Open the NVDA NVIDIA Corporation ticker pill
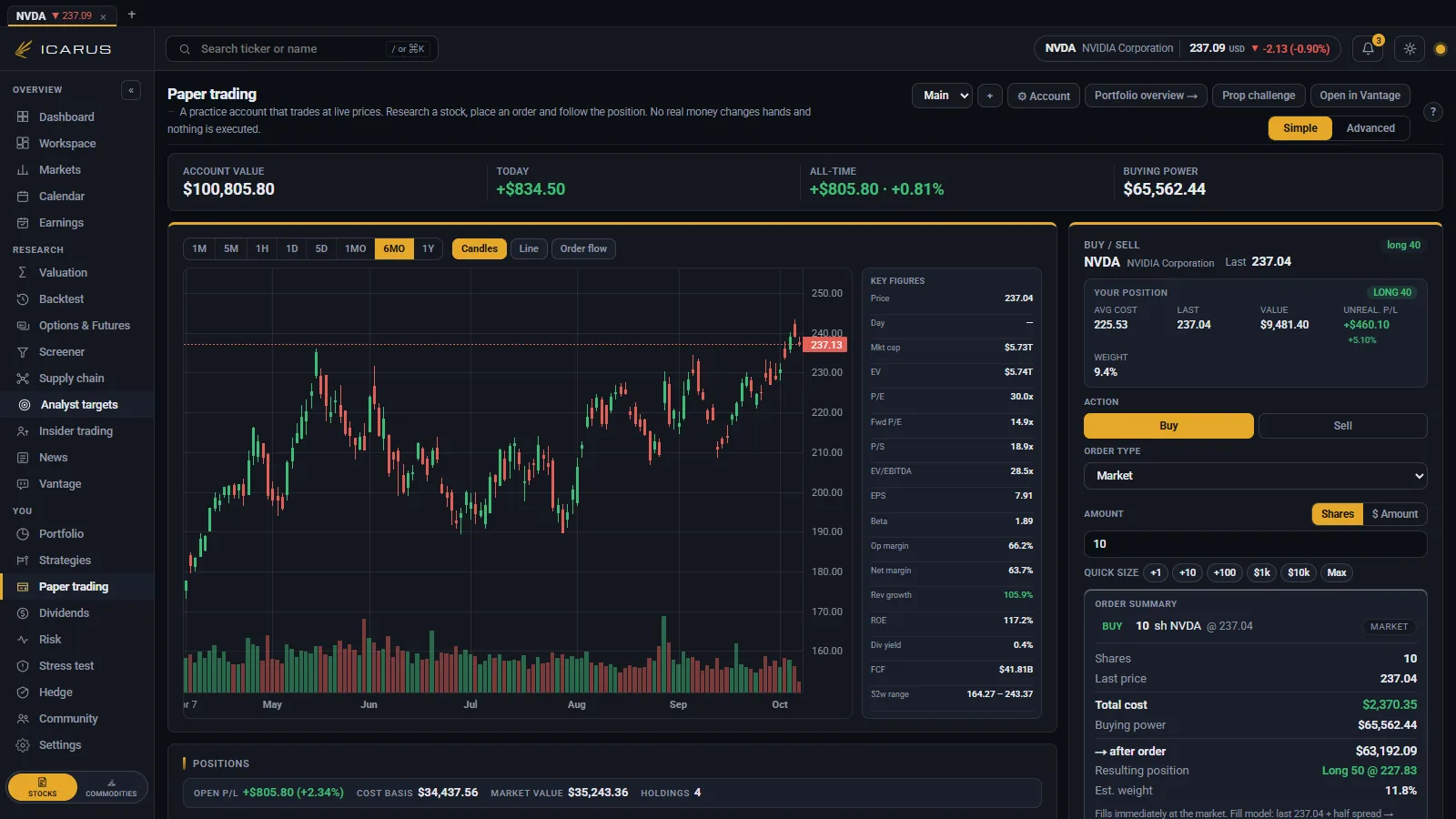Viewport: 1456px width, 819px height. coord(1187,49)
